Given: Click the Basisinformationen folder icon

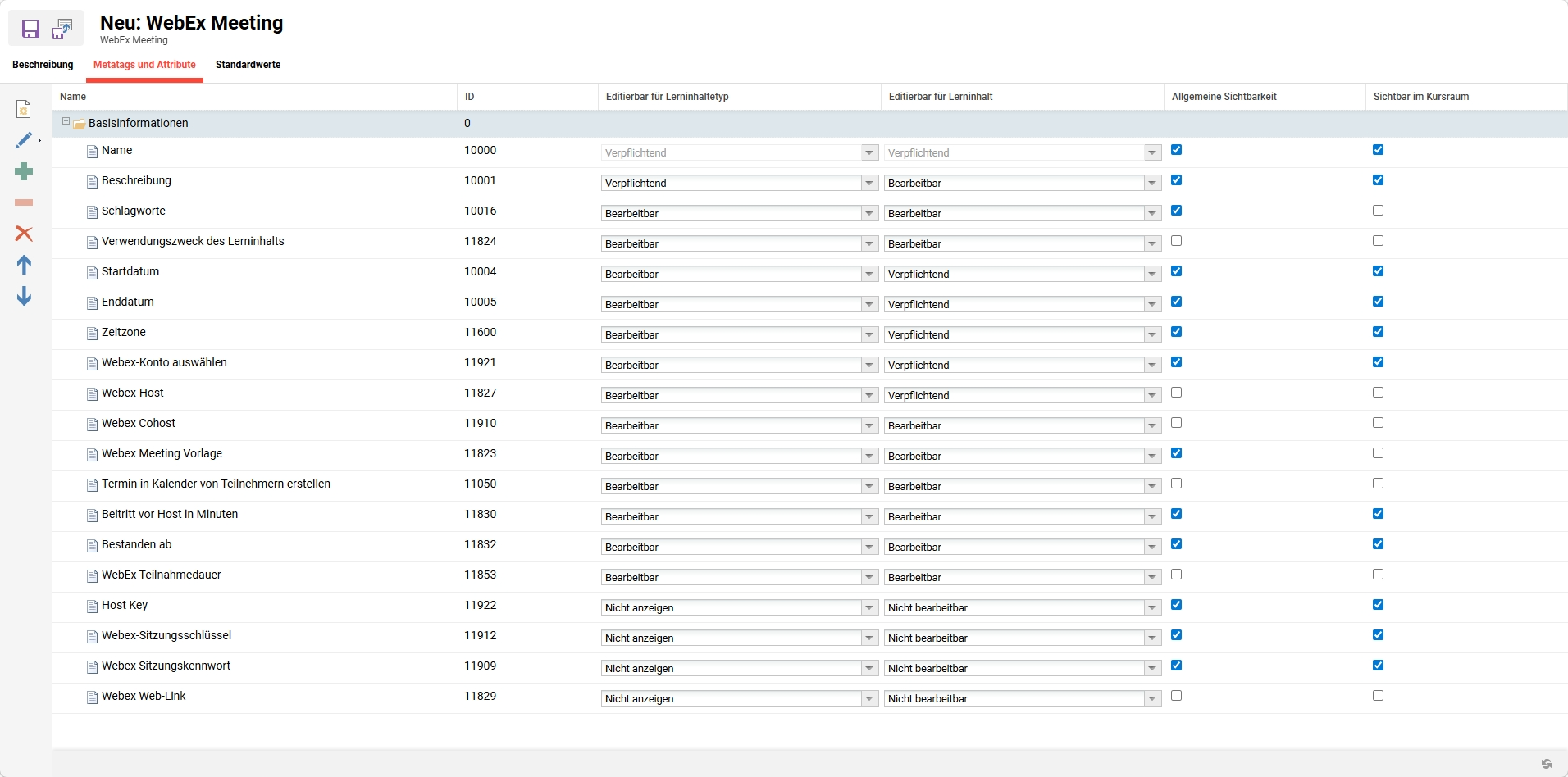Looking at the screenshot, I should 80,124.
